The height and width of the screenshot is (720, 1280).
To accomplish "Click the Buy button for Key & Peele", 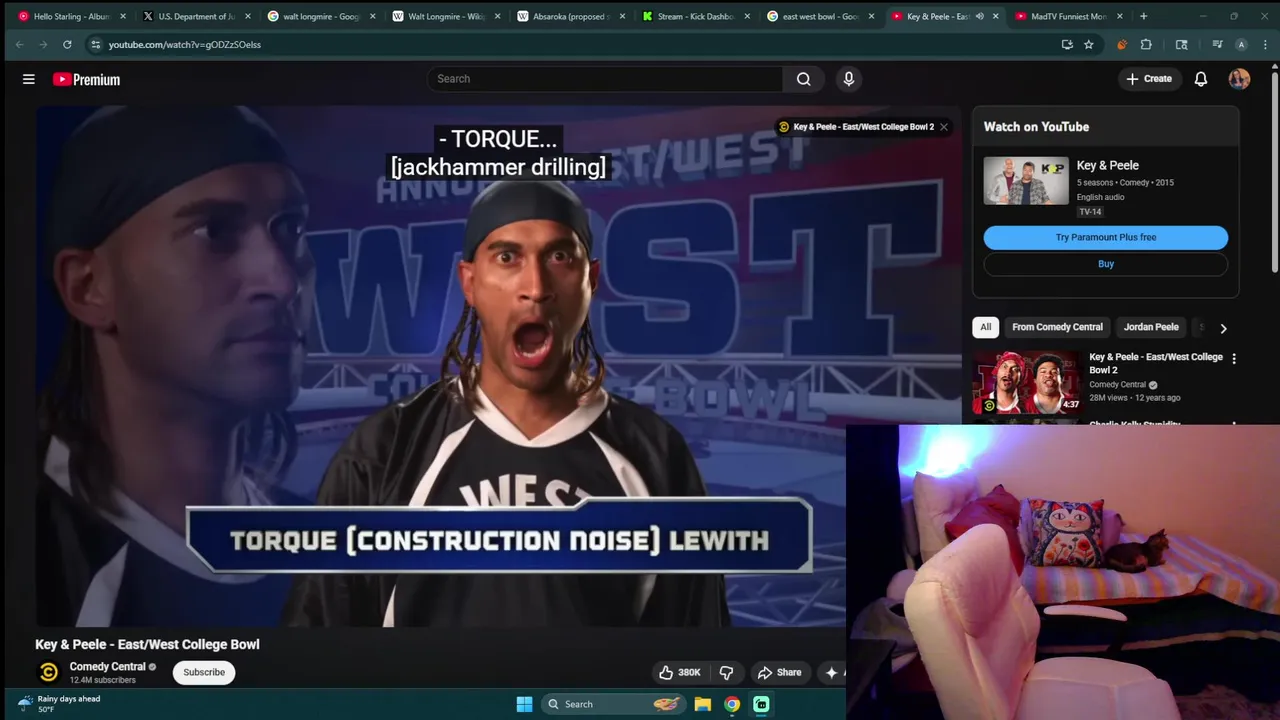I will click(1106, 264).
